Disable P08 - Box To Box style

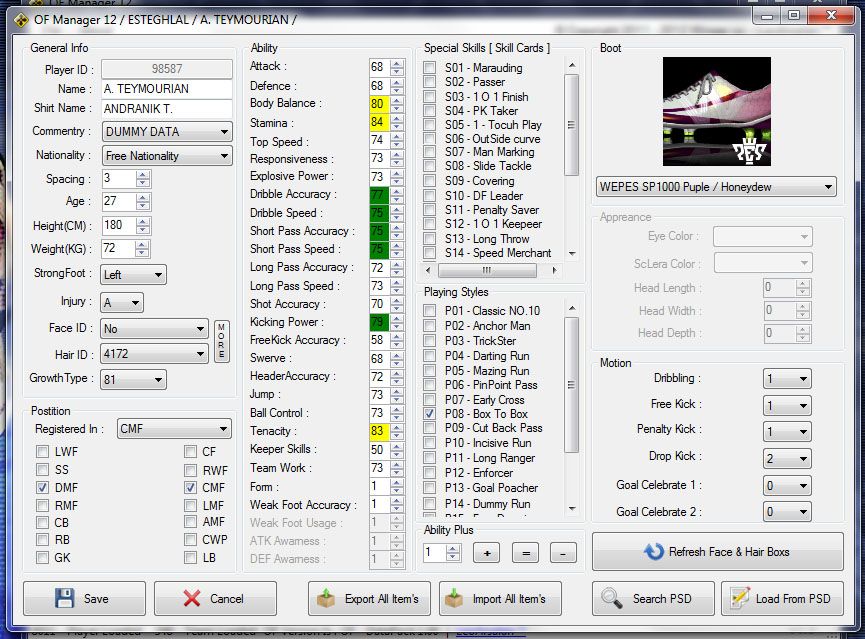(429, 413)
